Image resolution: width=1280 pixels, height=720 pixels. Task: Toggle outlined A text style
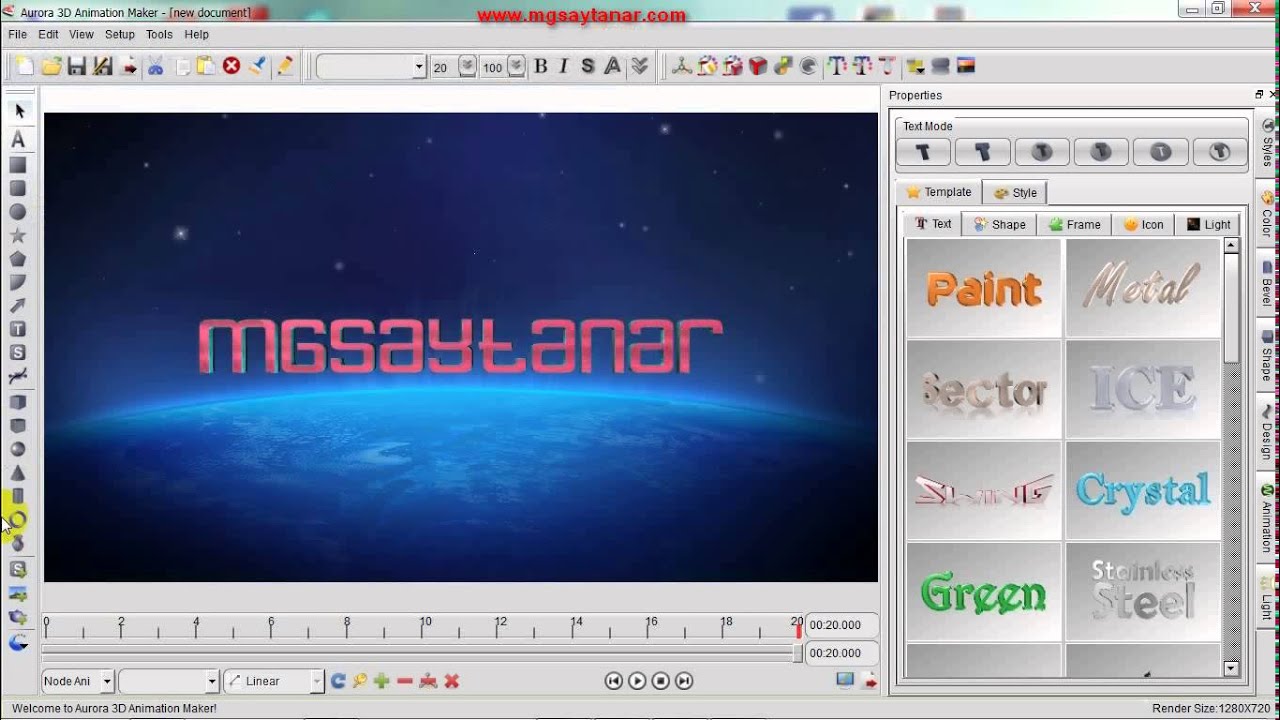[612, 66]
